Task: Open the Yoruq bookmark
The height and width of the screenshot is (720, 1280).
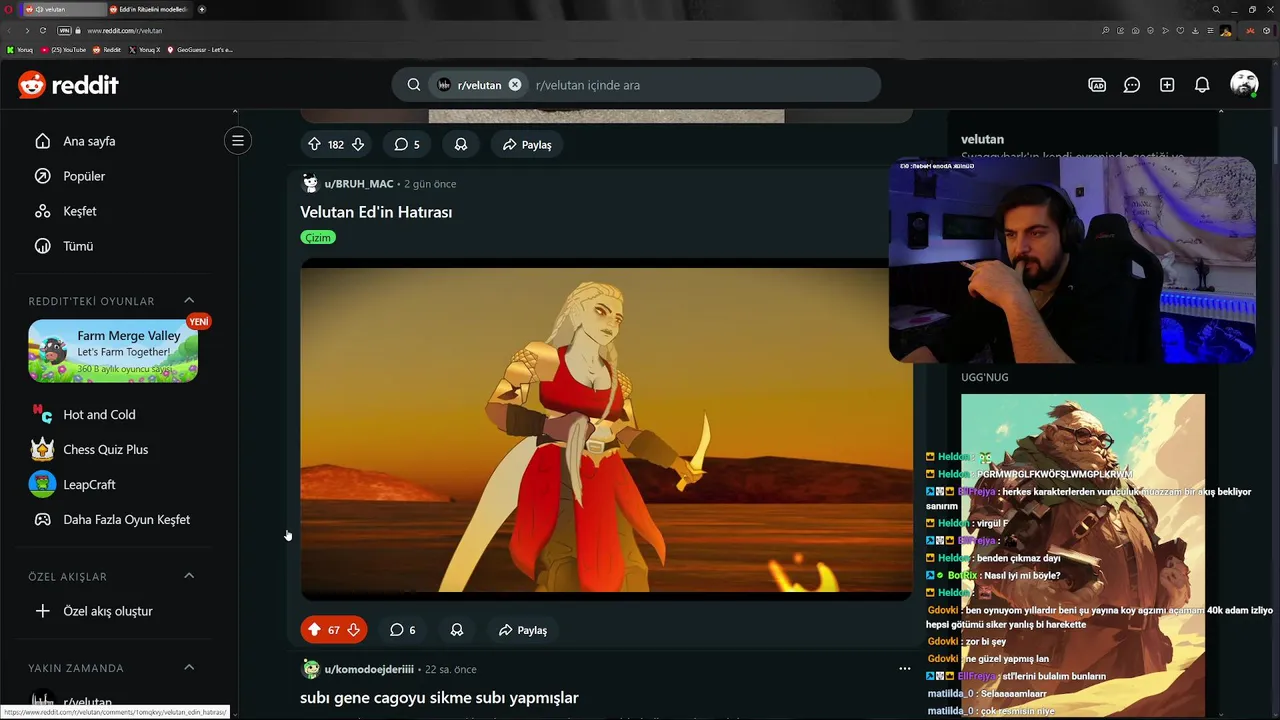Action: point(20,50)
